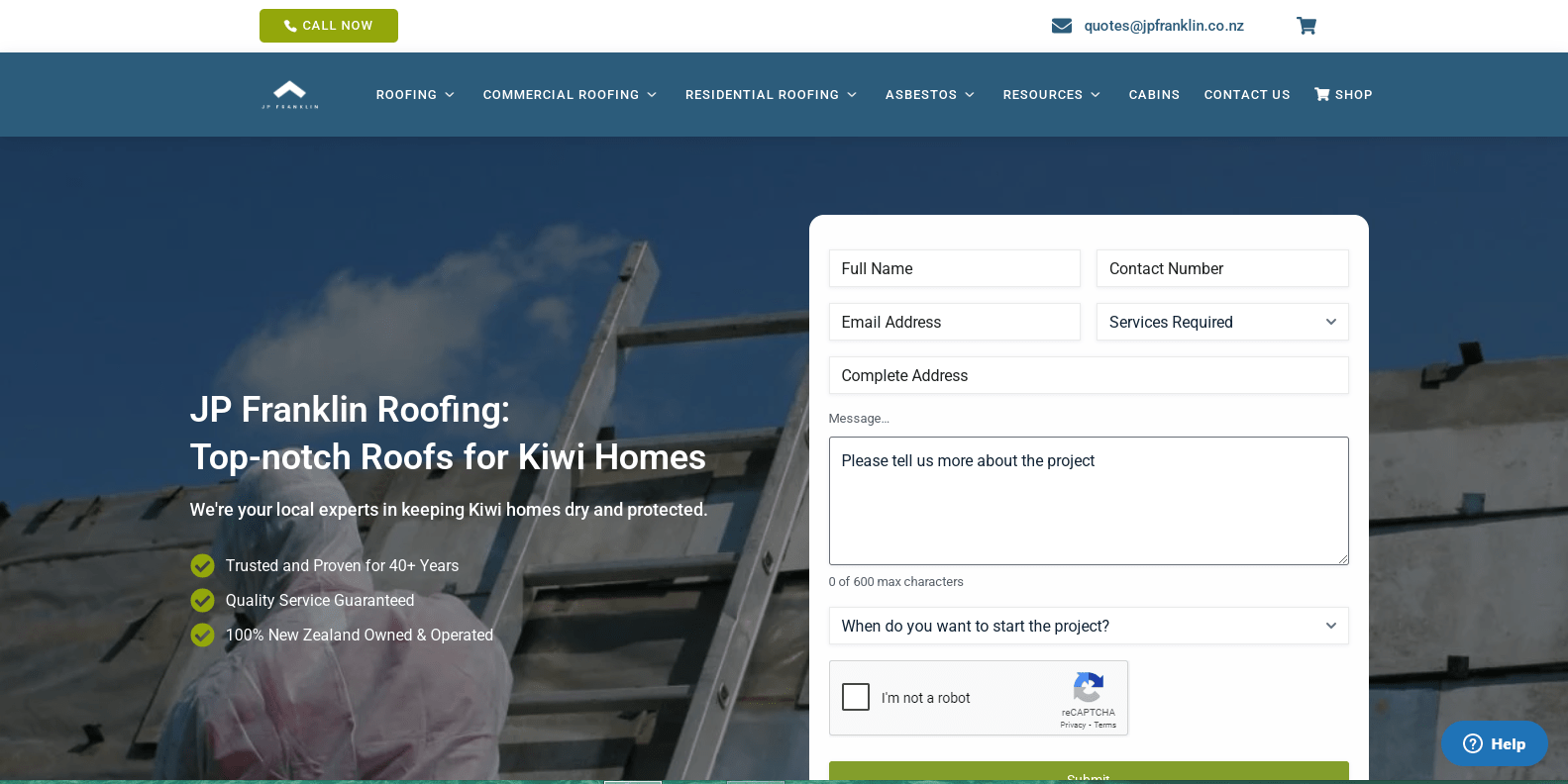Viewport: 1568px width, 784px height.
Task: Click 'Quality Service Guaranteed' text
Action: coord(320,600)
